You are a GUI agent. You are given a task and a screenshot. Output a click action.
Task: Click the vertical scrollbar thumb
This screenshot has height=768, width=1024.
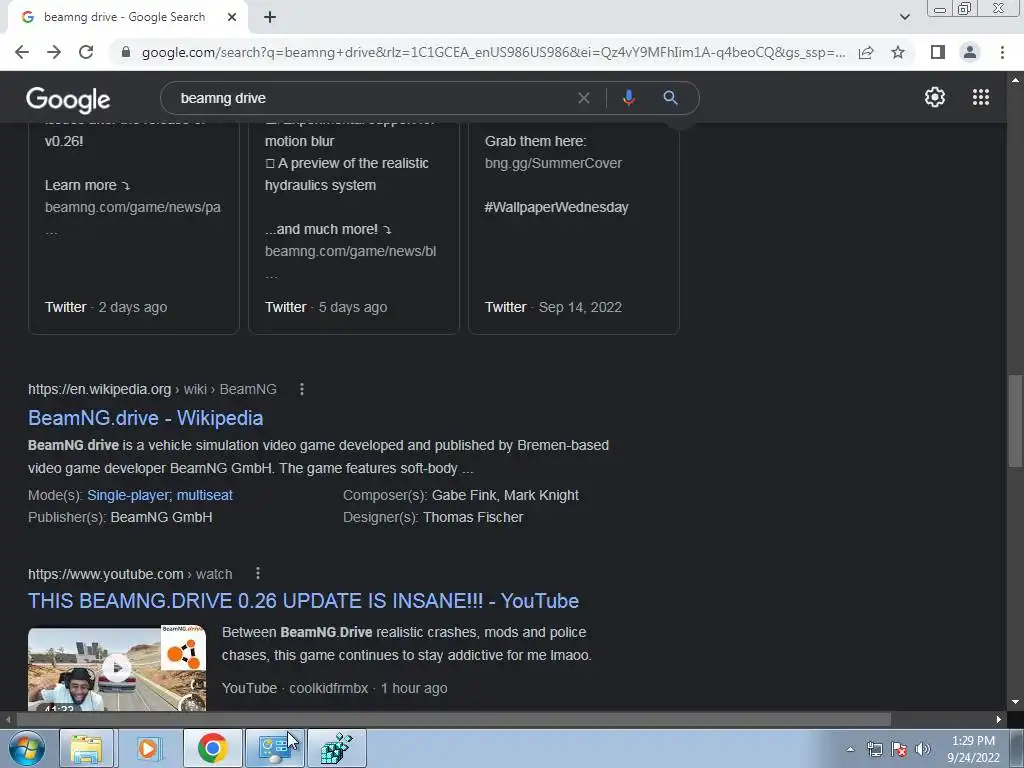point(1015,421)
